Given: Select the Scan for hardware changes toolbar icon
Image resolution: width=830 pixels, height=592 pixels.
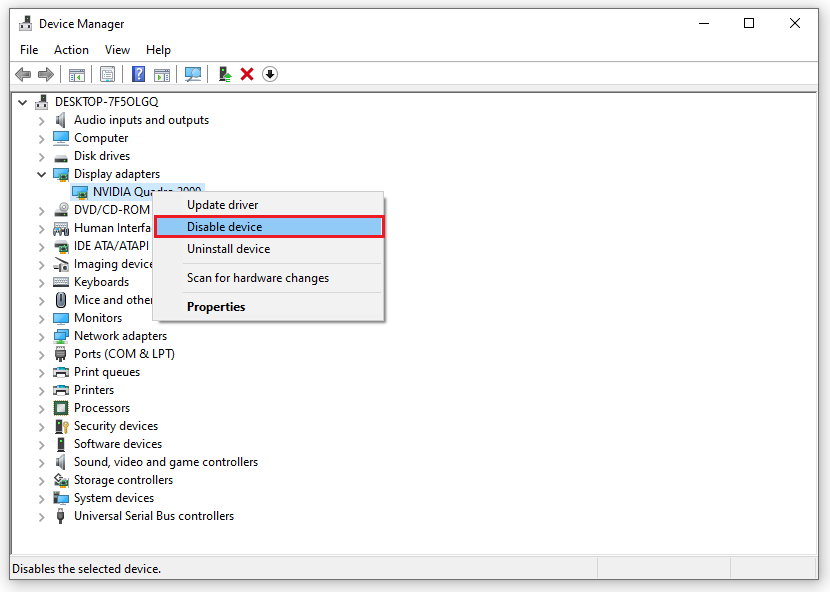Looking at the screenshot, I should pyautogui.click(x=193, y=73).
